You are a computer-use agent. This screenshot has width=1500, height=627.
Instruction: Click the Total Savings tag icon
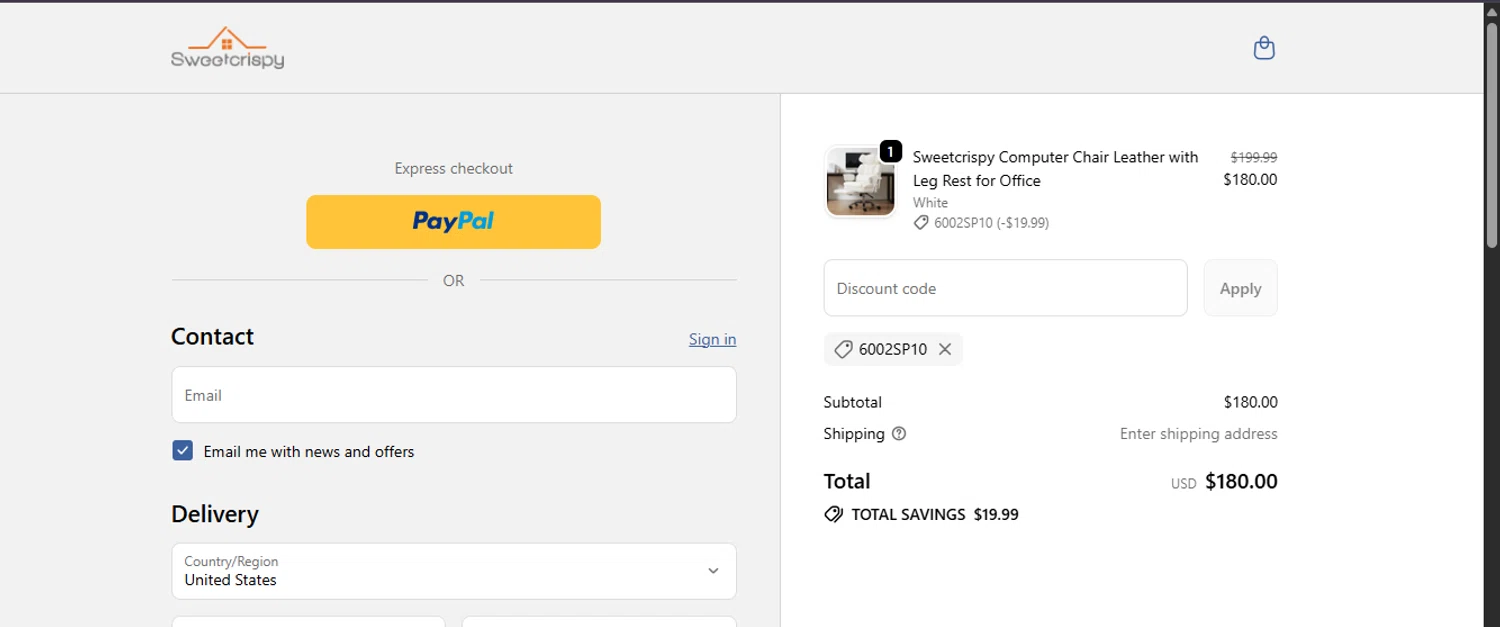[x=833, y=514]
